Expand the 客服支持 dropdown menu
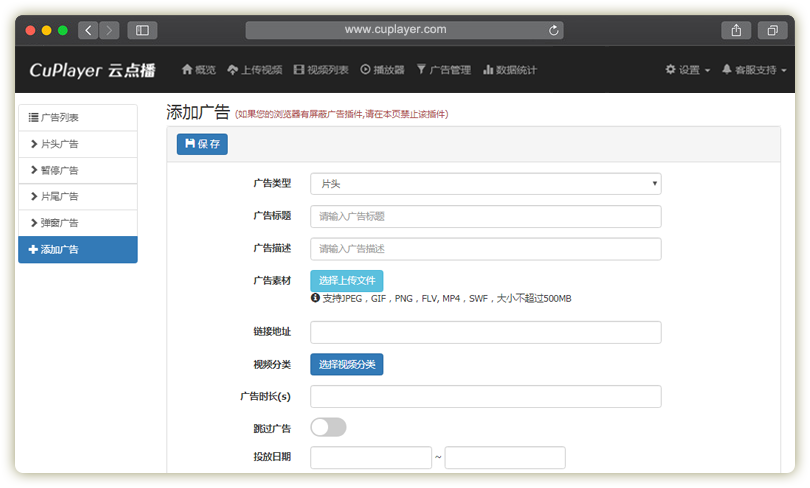This screenshot has height=488, width=810. coord(754,70)
